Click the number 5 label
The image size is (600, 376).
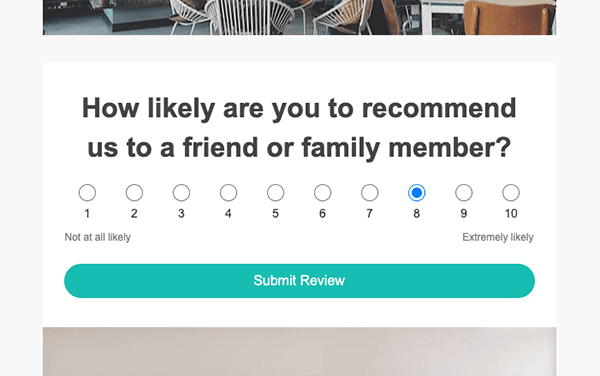pos(276,213)
